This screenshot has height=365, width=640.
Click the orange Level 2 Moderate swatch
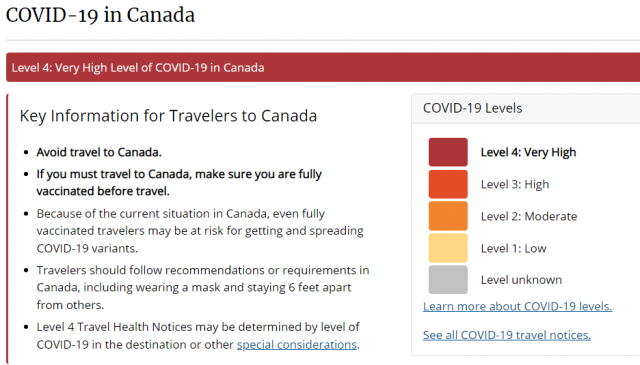point(448,216)
